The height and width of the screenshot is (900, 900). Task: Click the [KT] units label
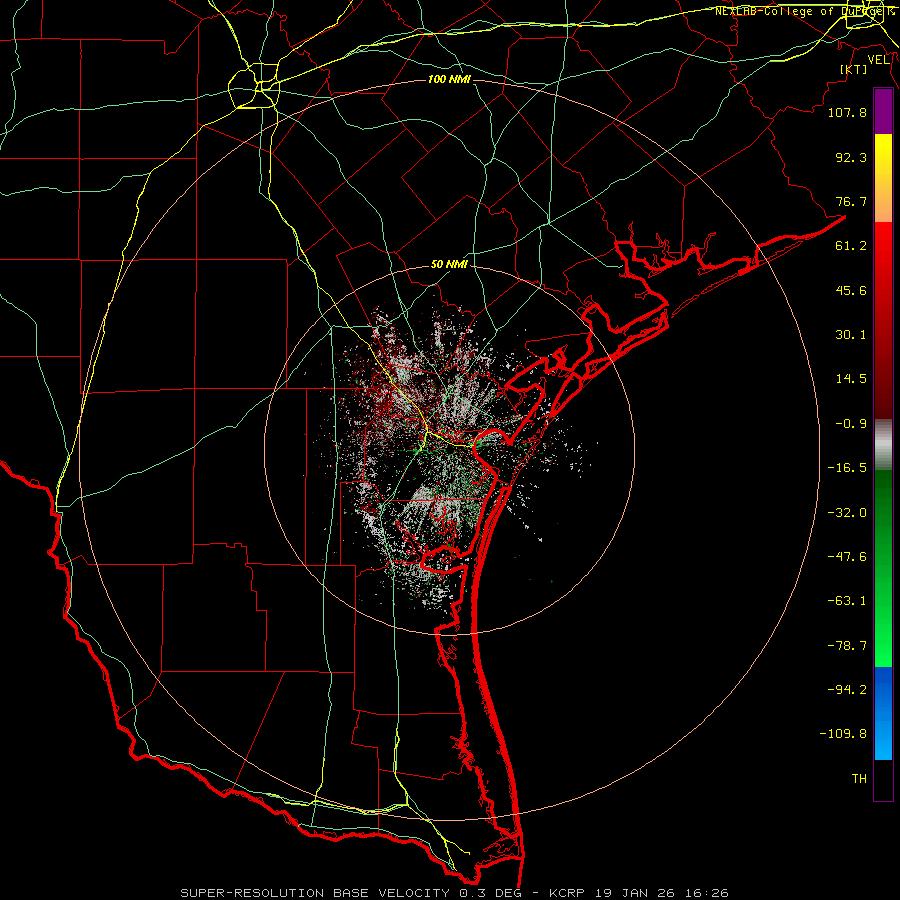point(854,69)
